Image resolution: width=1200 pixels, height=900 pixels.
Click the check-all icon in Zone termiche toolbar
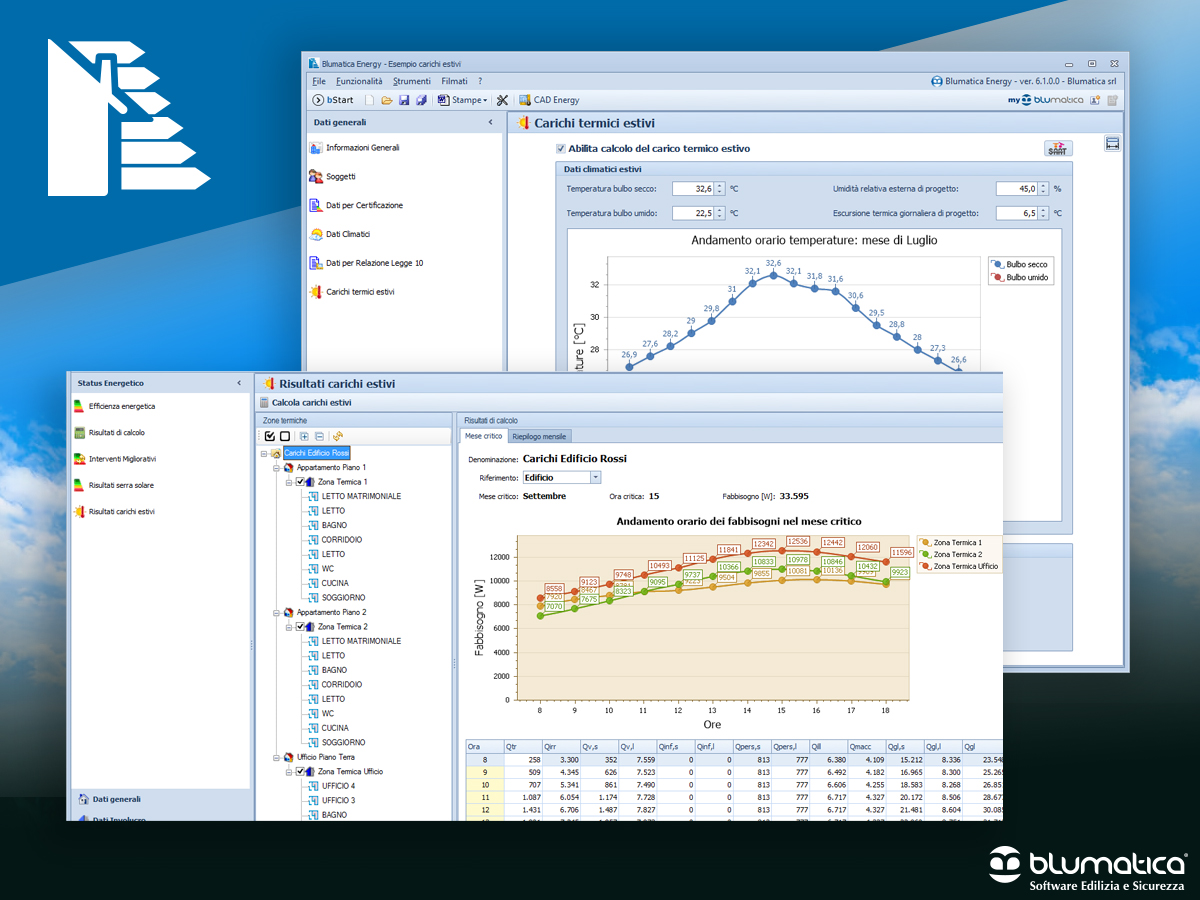tap(270, 436)
